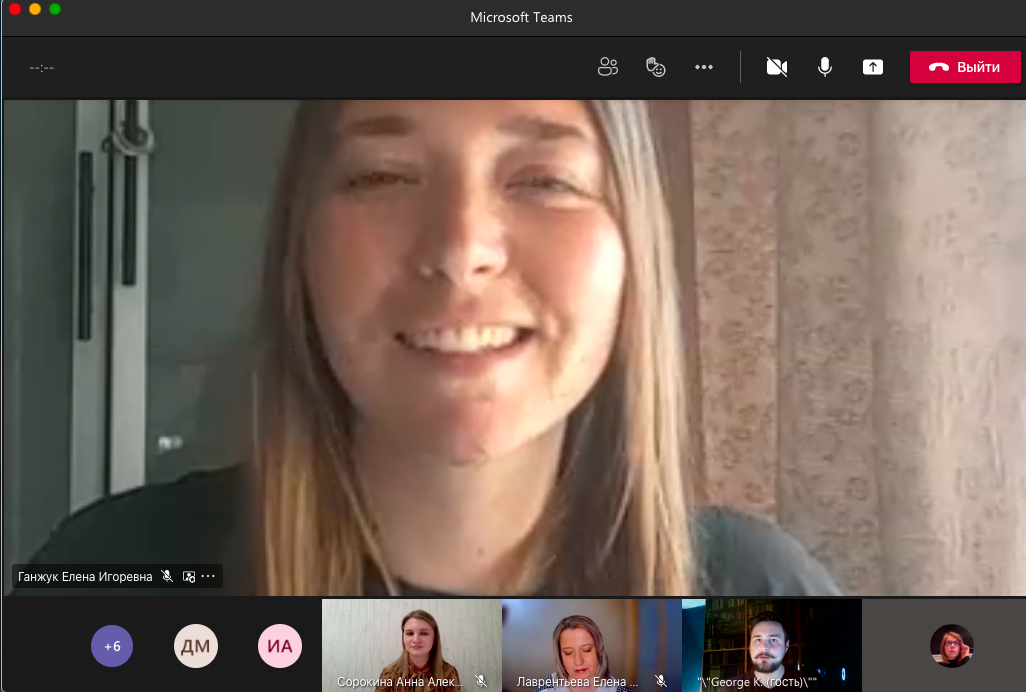
Task: Click the muted mic icon beside Ганжук's name
Action: [x=167, y=577]
